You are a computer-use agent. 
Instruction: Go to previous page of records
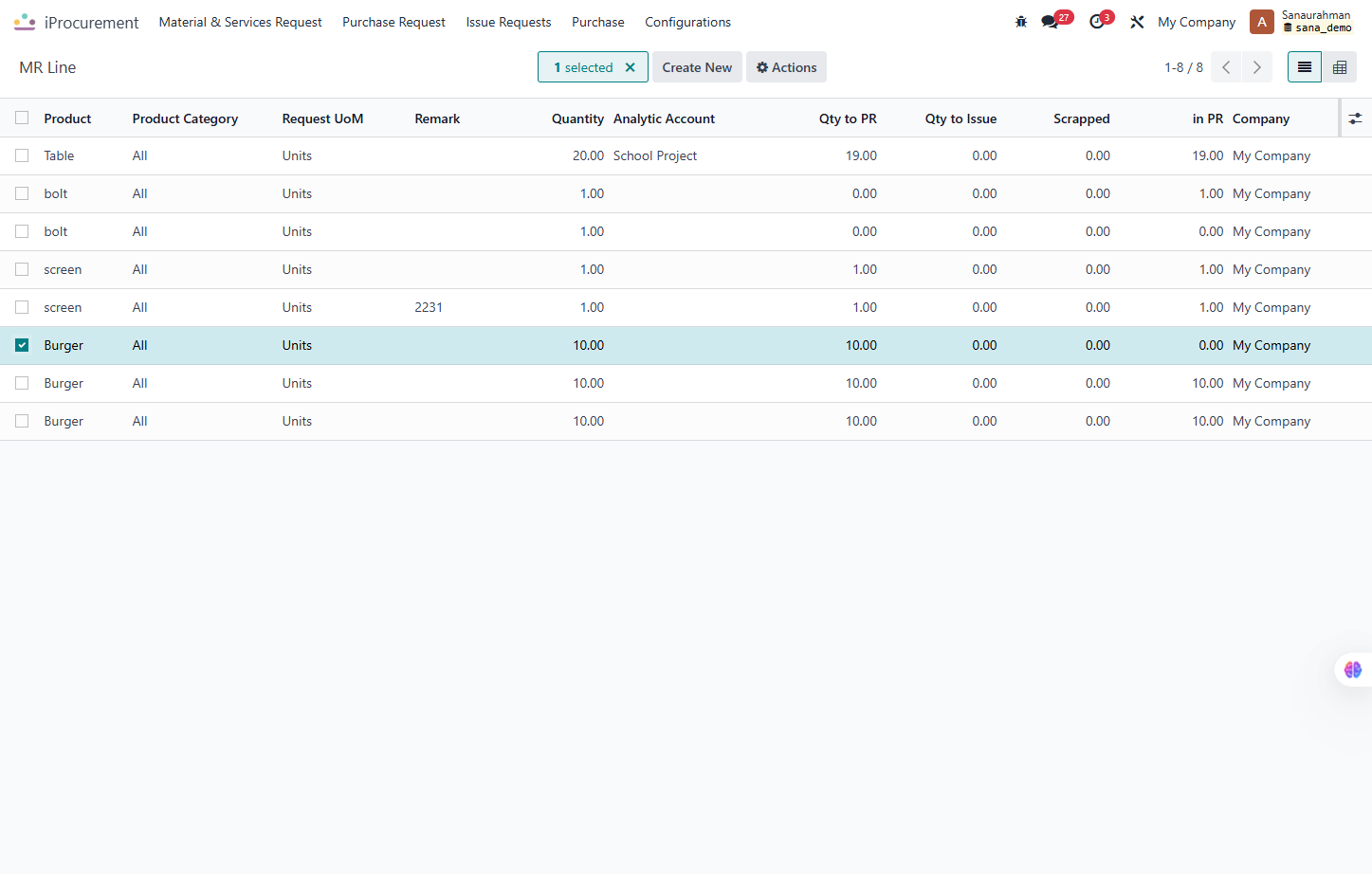pyautogui.click(x=1226, y=67)
